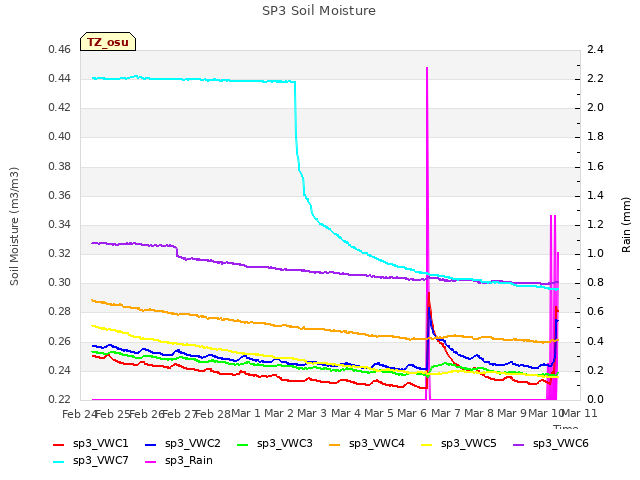Click the sp3_VWC4 orange legend swatch
Image resolution: width=640 pixels, height=480 pixels.
335,444
